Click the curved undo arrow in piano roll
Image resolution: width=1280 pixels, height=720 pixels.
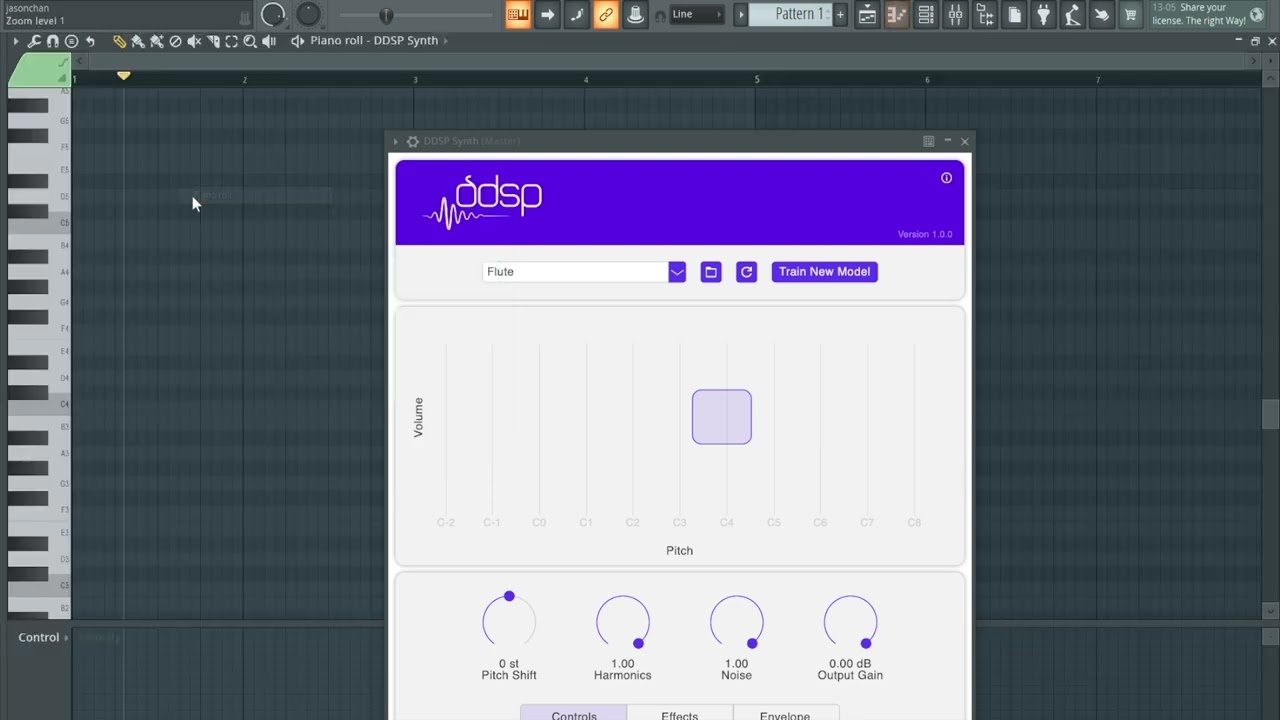90,41
